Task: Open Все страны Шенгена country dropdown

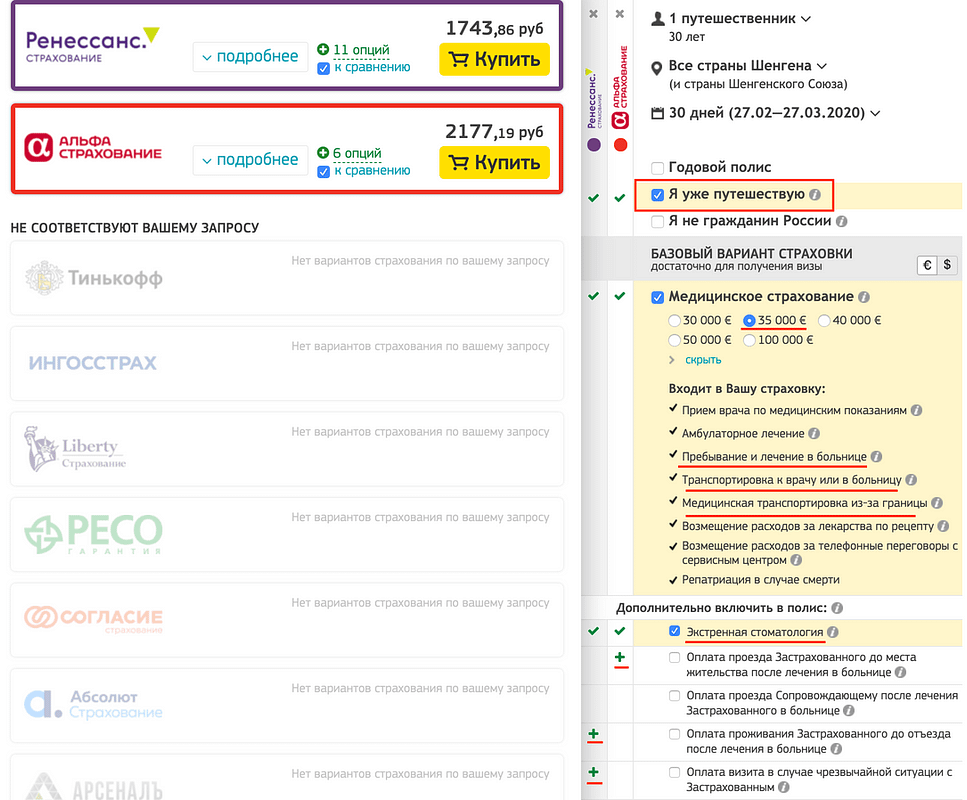Action: (747, 65)
